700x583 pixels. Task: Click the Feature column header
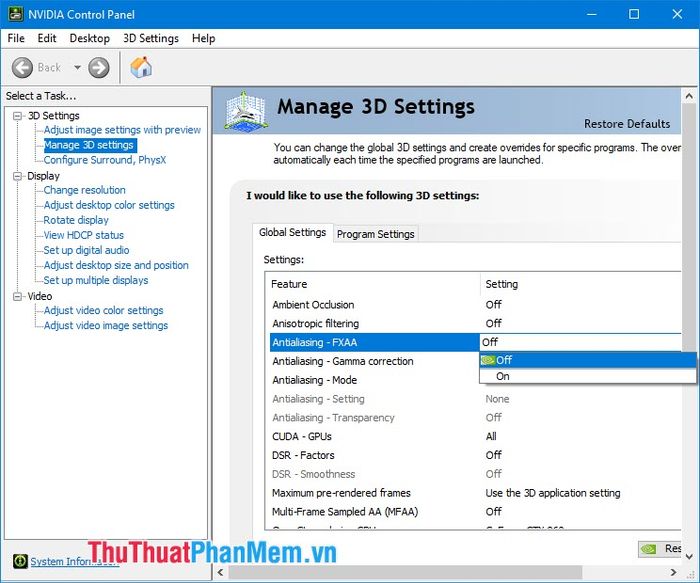(373, 284)
